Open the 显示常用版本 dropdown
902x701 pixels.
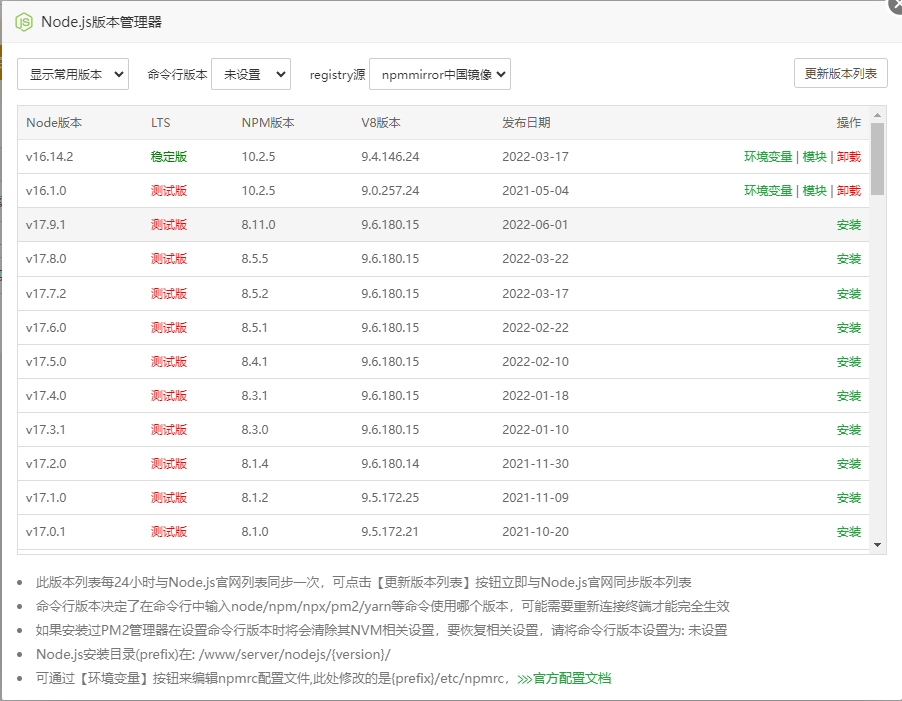[73, 74]
